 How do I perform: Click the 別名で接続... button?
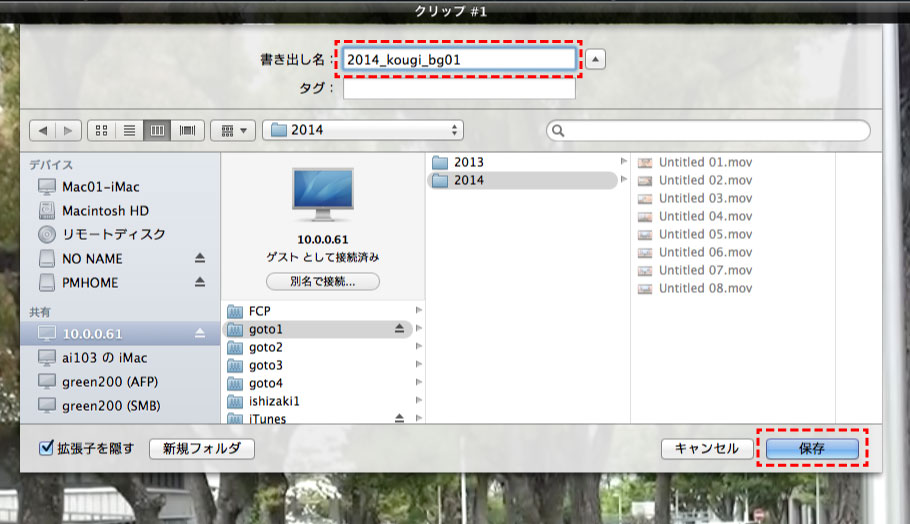pos(323,281)
